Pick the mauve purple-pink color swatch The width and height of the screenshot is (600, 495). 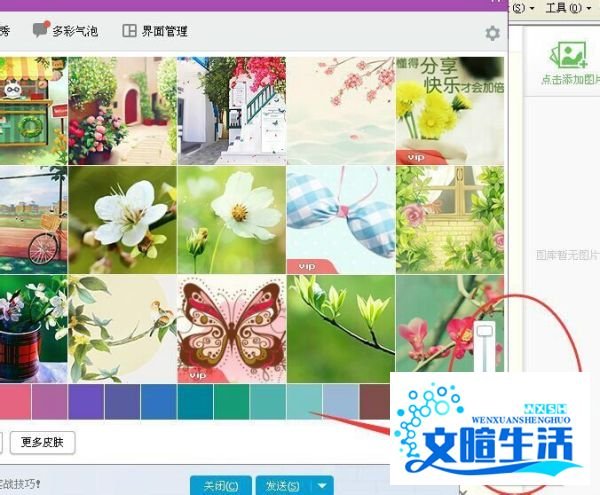pyautogui.click(x=50, y=402)
